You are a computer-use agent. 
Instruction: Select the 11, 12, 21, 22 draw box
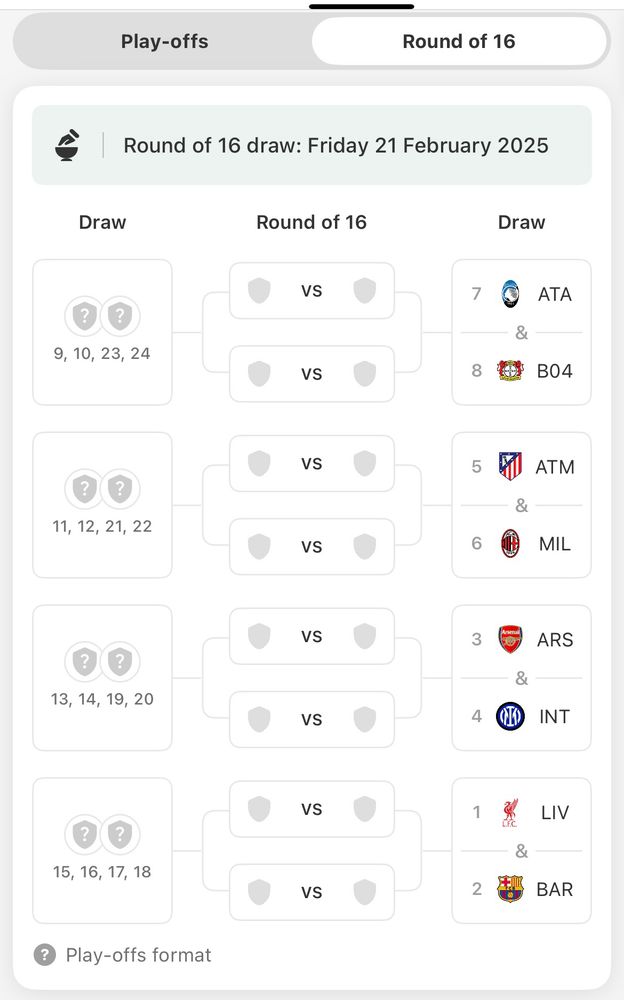pyautogui.click(x=102, y=505)
